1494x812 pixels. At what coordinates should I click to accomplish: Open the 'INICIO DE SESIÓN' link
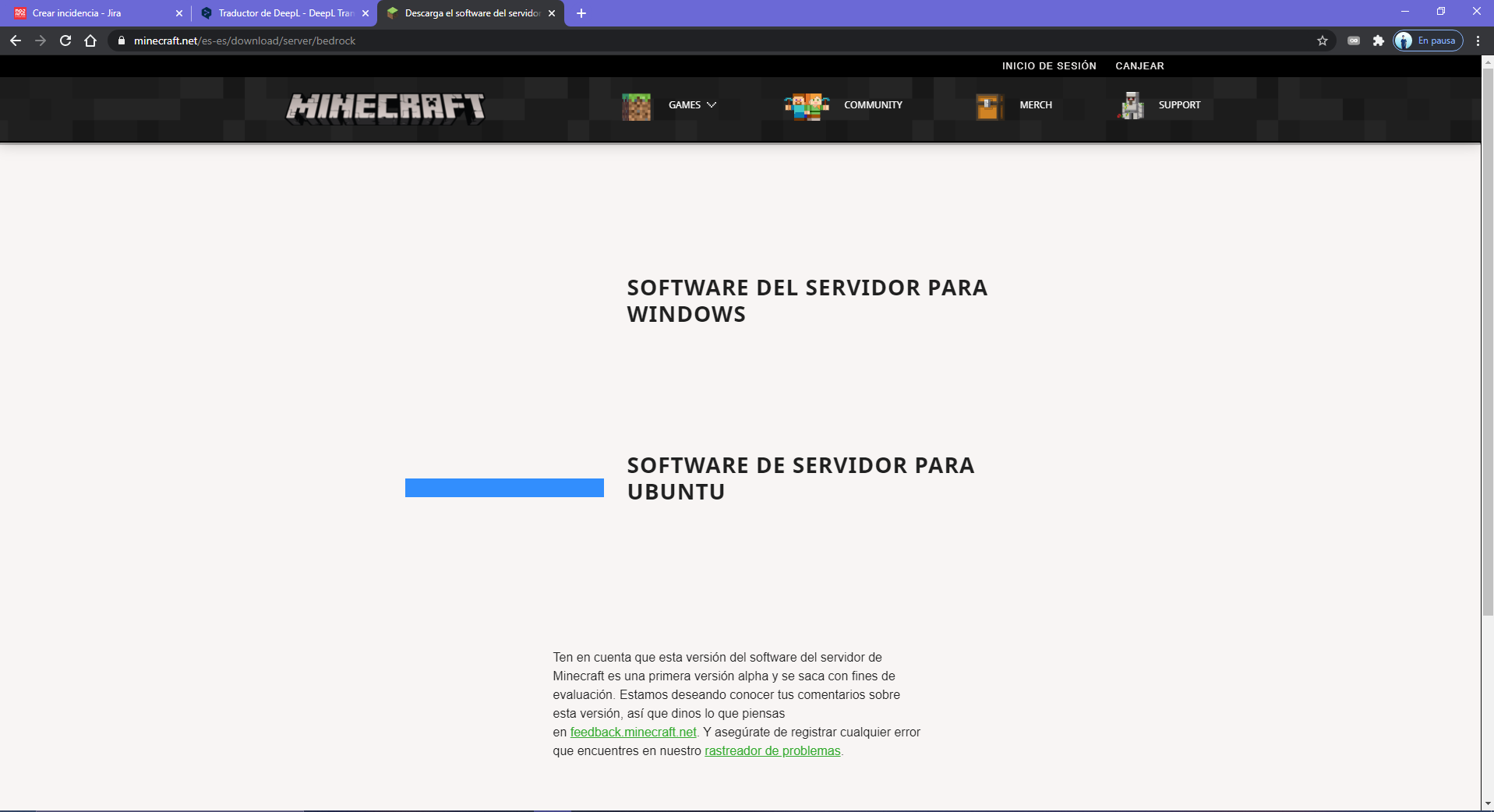1049,66
